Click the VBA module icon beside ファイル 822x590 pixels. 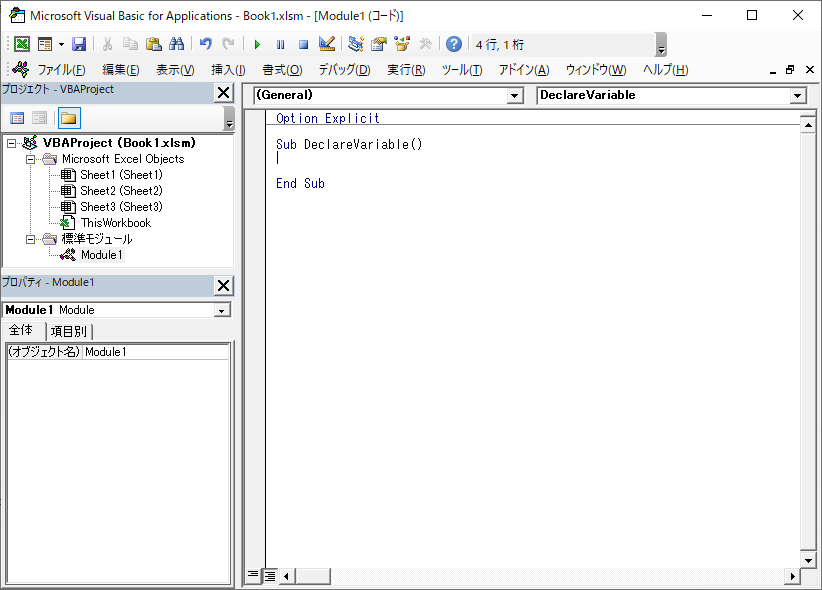pyautogui.click(x=21, y=69)
